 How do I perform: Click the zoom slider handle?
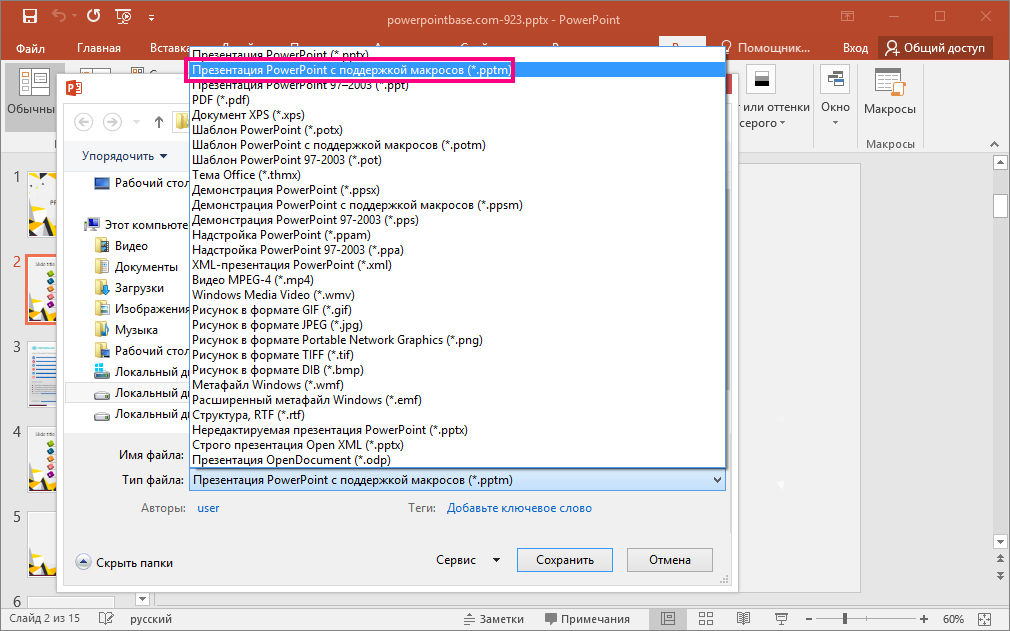(844, 619)
